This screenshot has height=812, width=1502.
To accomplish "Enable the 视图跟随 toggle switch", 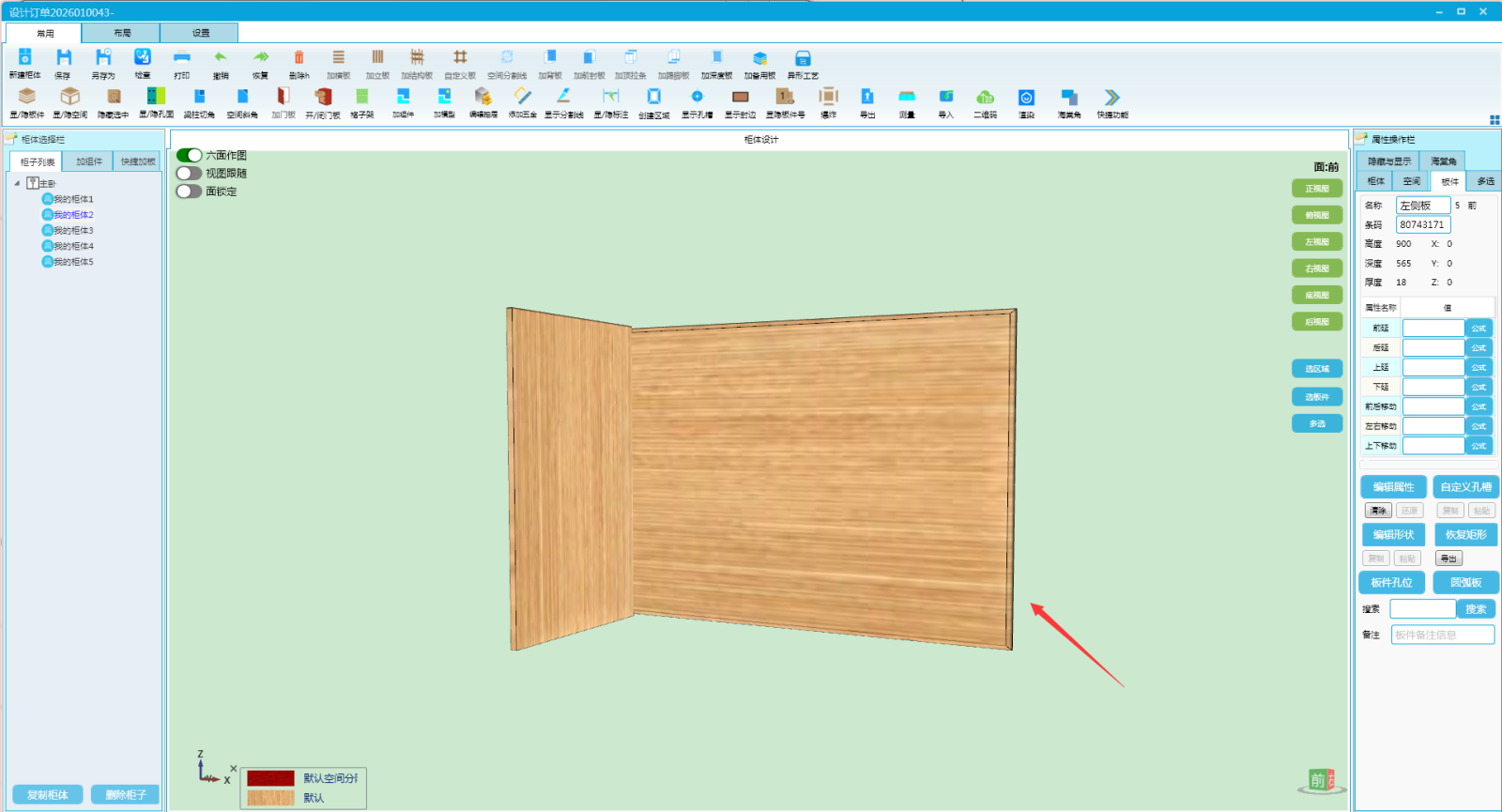I will (190, 173).
